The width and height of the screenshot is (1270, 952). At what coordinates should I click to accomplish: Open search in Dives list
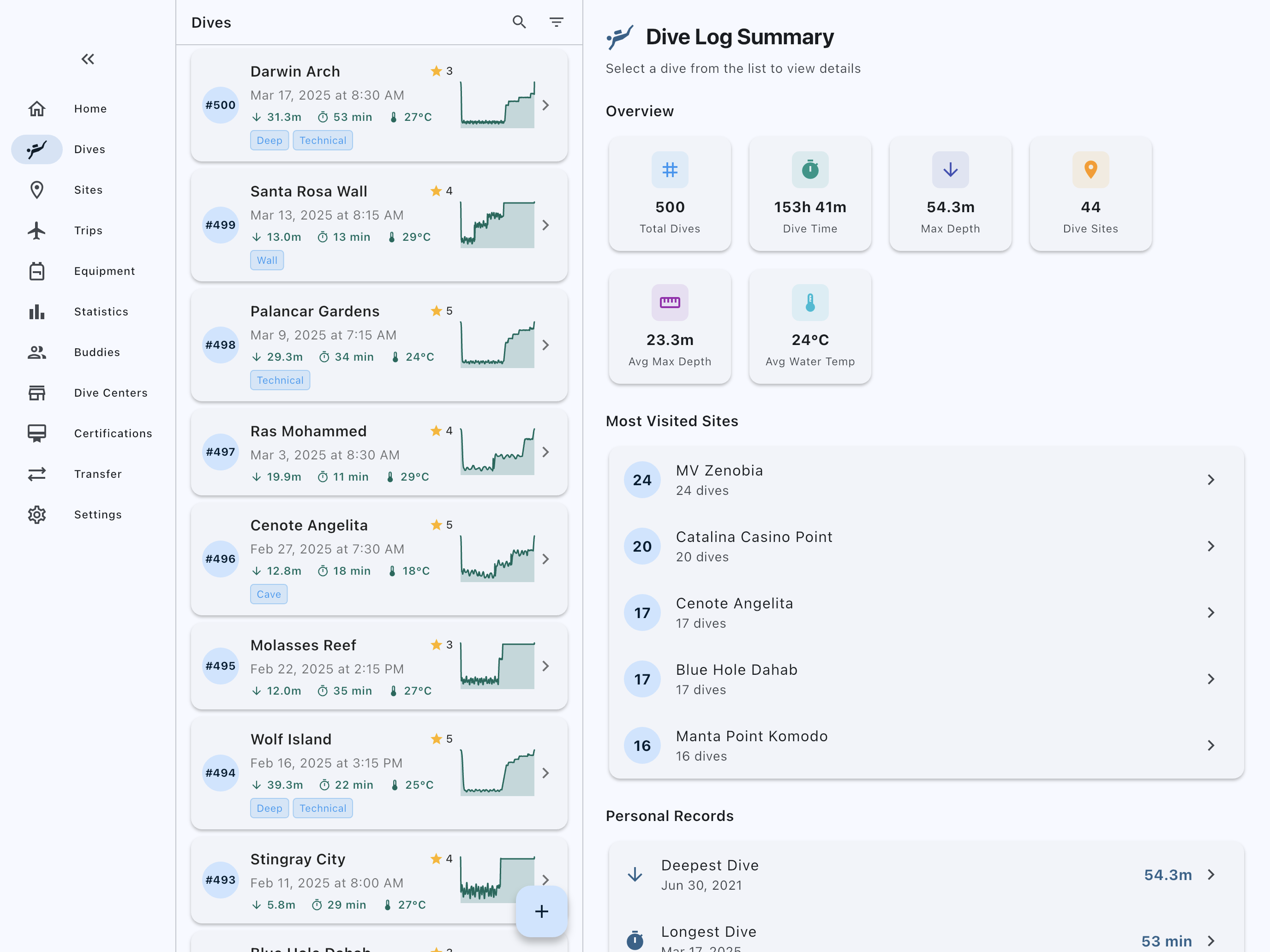(519, 23)
